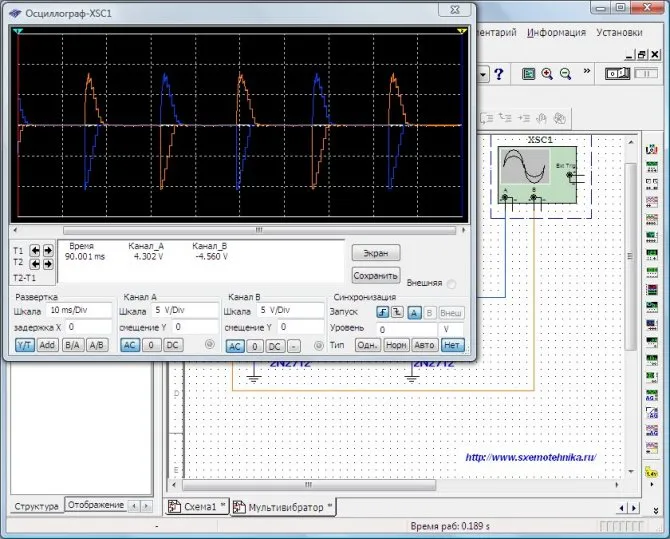Click the sheet tabs scroll right arrow
The image size is (670, 539).
click(x=634, y=508)
